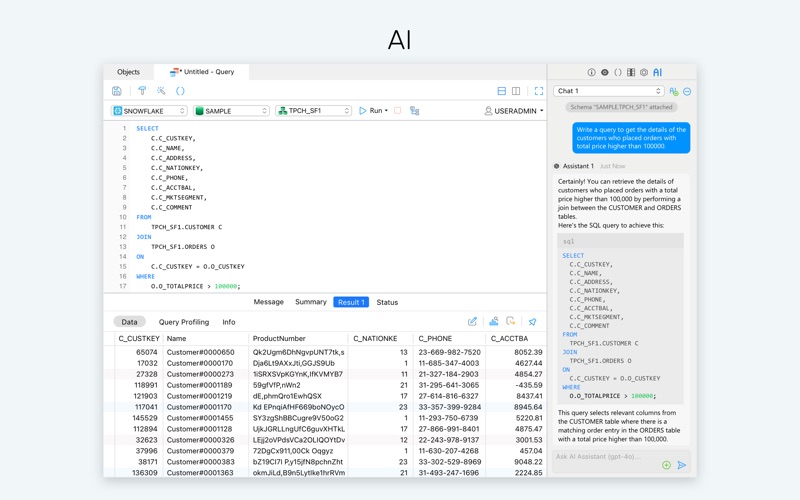Select the Result 1 tab

coord(351,302)
